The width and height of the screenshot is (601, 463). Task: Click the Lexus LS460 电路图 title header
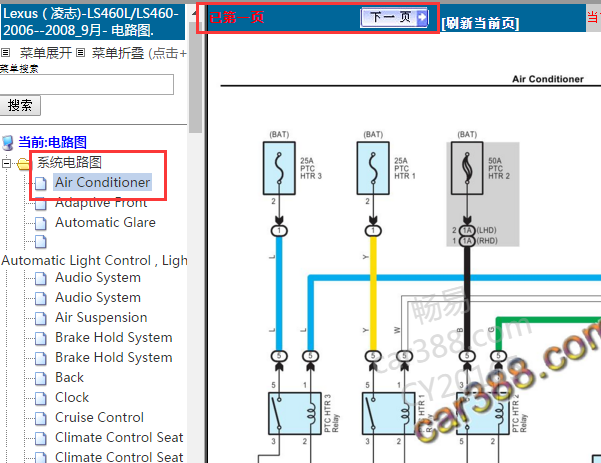click(91, 22)
